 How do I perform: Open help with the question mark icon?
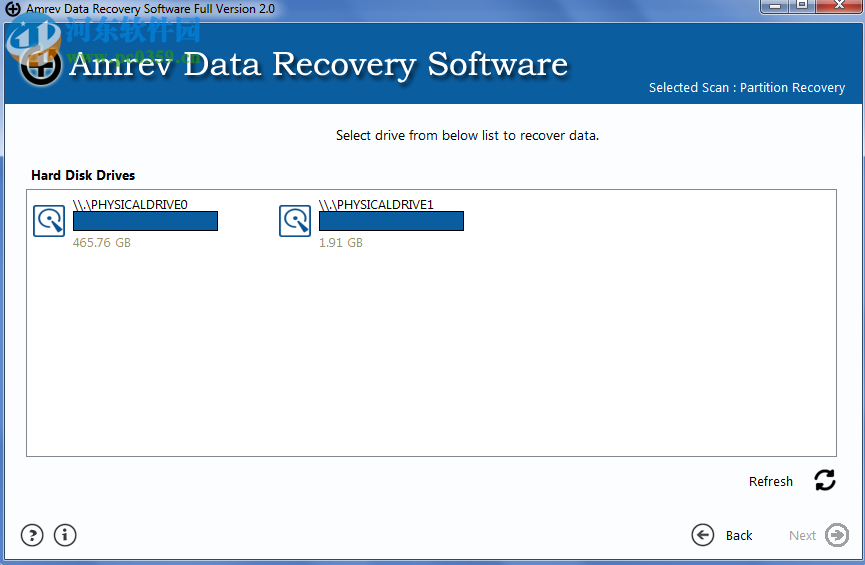(x=32, y=535)
